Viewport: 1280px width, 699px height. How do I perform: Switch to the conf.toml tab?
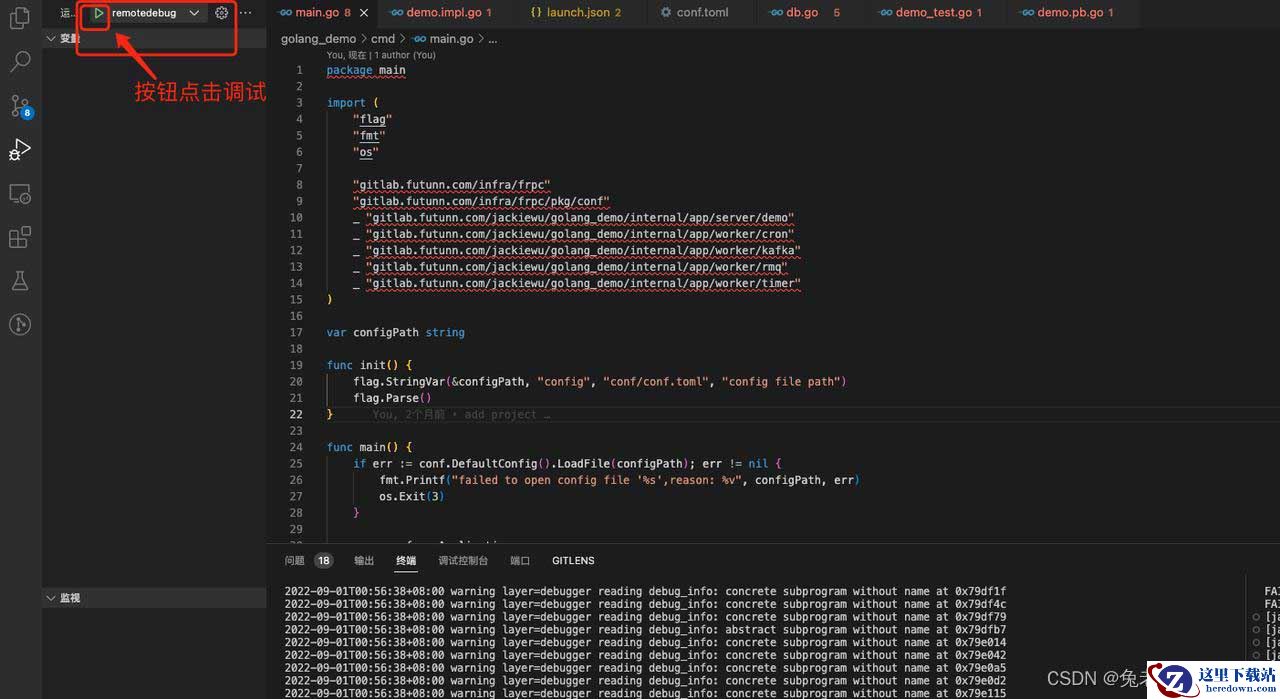[x=694, y=13]
